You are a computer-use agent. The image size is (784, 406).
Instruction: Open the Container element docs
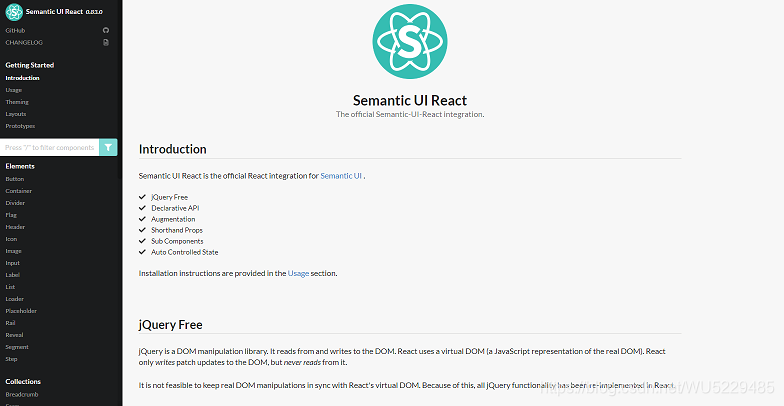[x=18, y=191]
